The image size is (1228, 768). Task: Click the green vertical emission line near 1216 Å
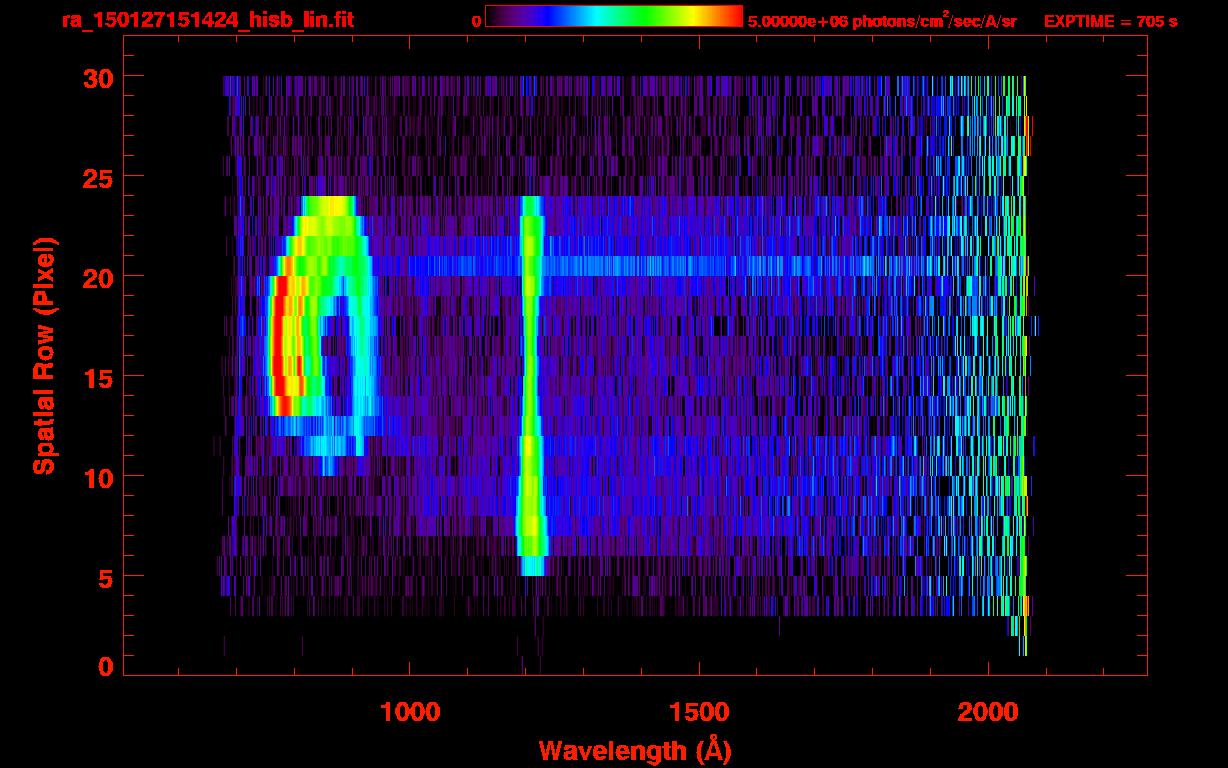(x=530, y=385)
